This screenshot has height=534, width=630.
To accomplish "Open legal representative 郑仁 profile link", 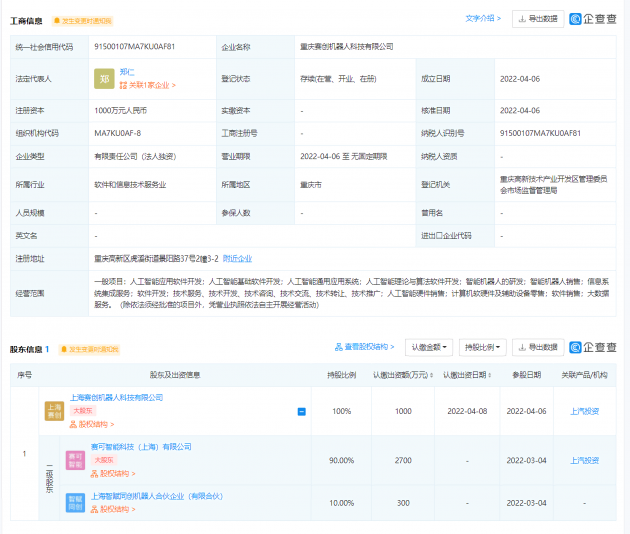I will 127,72.
